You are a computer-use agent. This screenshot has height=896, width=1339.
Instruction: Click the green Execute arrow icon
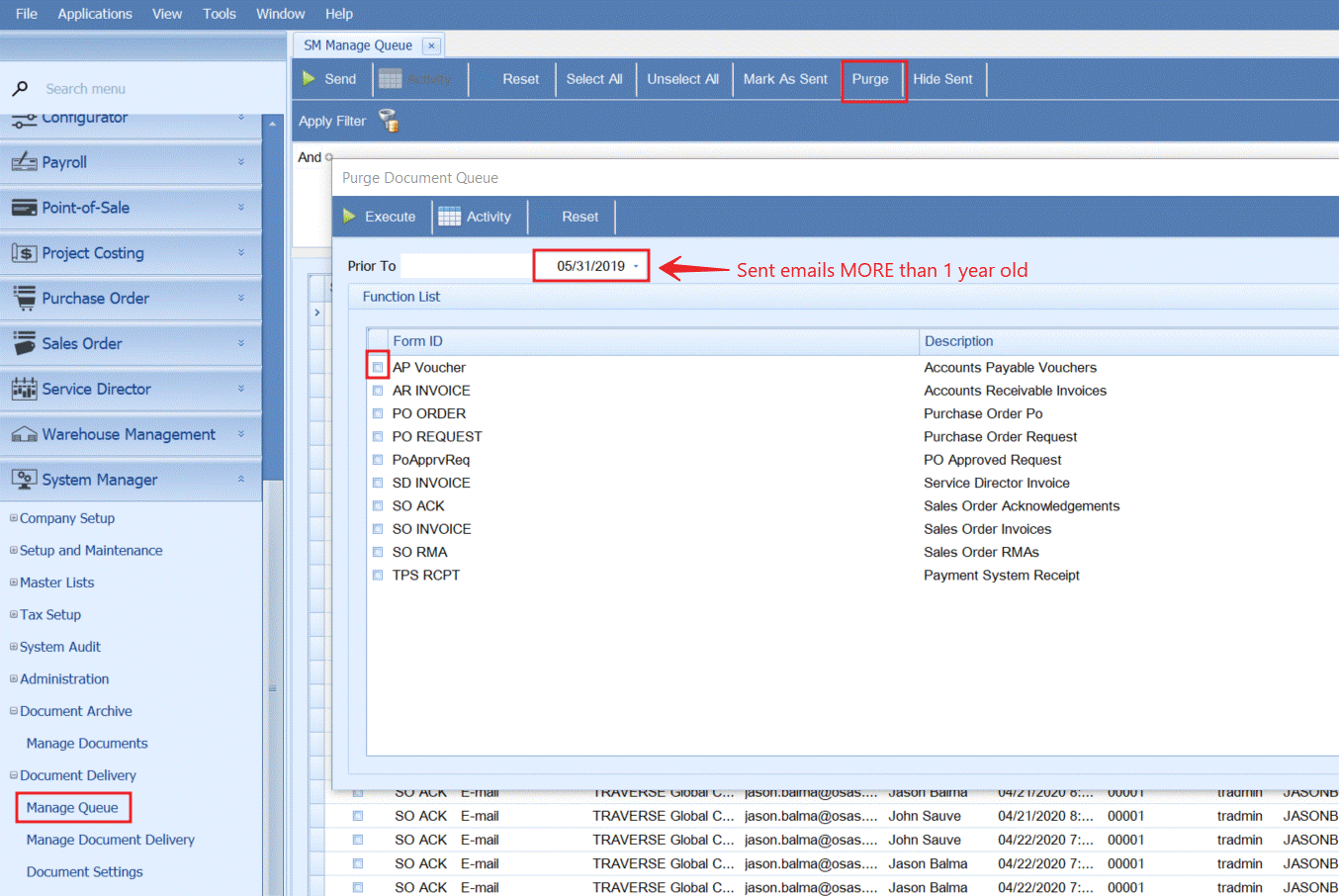349,217
